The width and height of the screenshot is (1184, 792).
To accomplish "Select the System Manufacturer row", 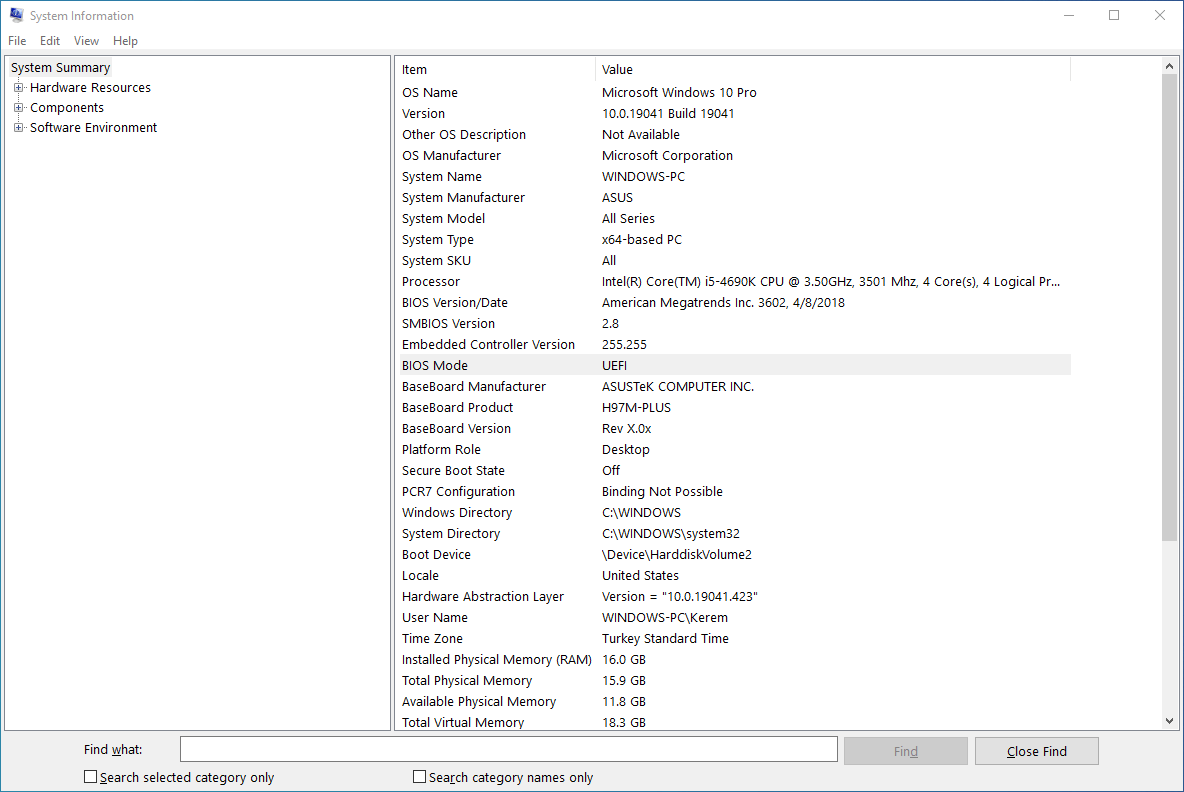I will tap(735, 198).
